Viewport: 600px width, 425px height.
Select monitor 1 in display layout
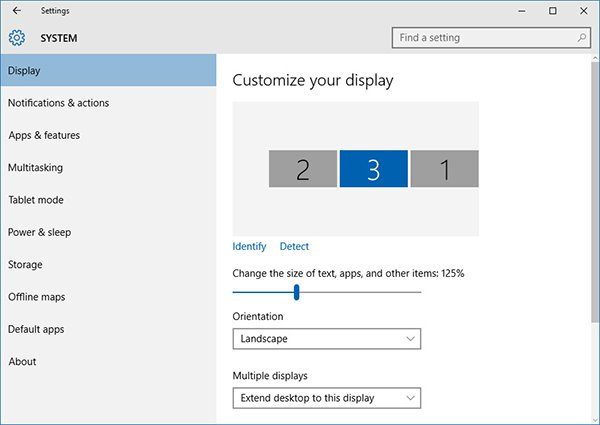tap(444, 169)
